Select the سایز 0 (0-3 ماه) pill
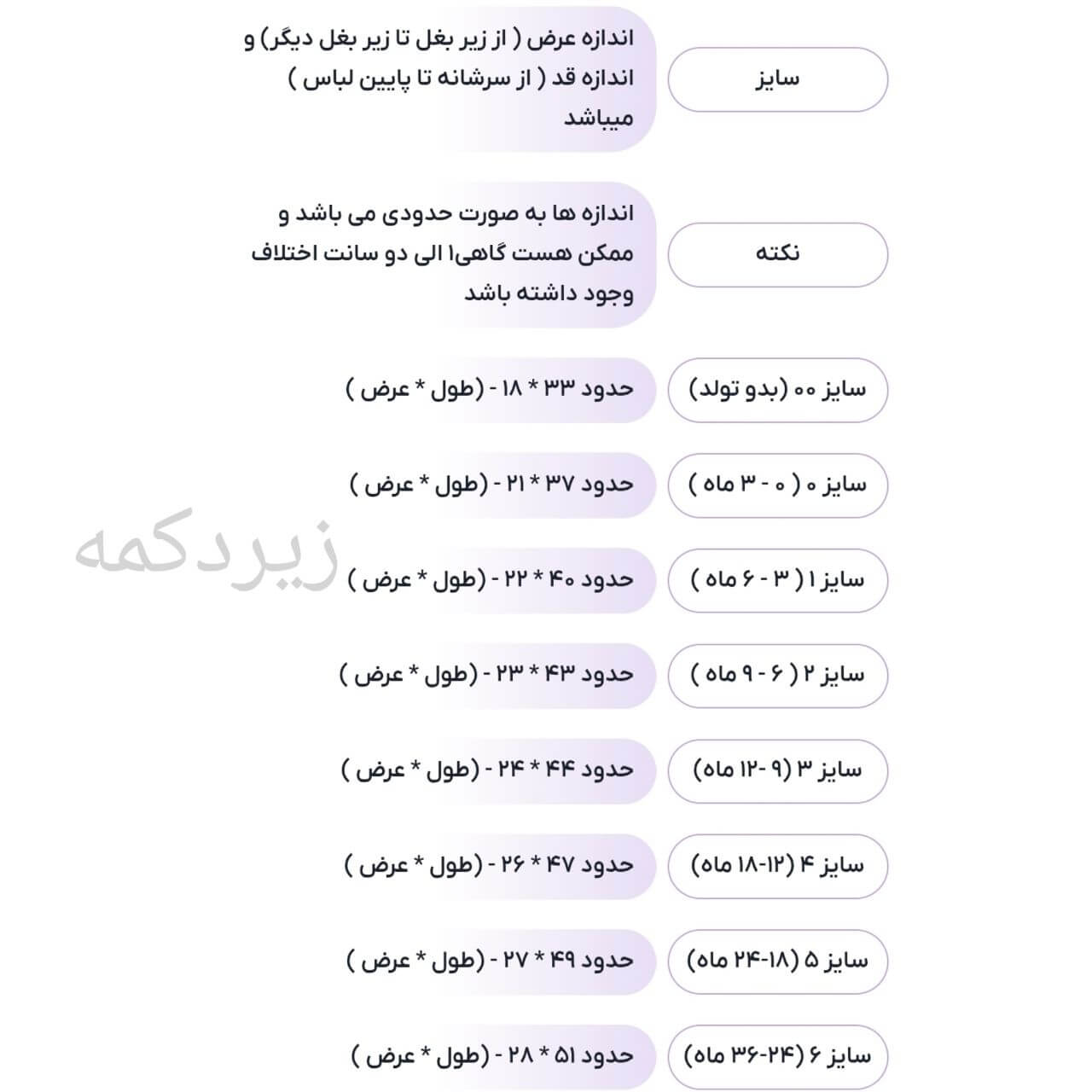 pyautogui.click(x=777, y=485)
